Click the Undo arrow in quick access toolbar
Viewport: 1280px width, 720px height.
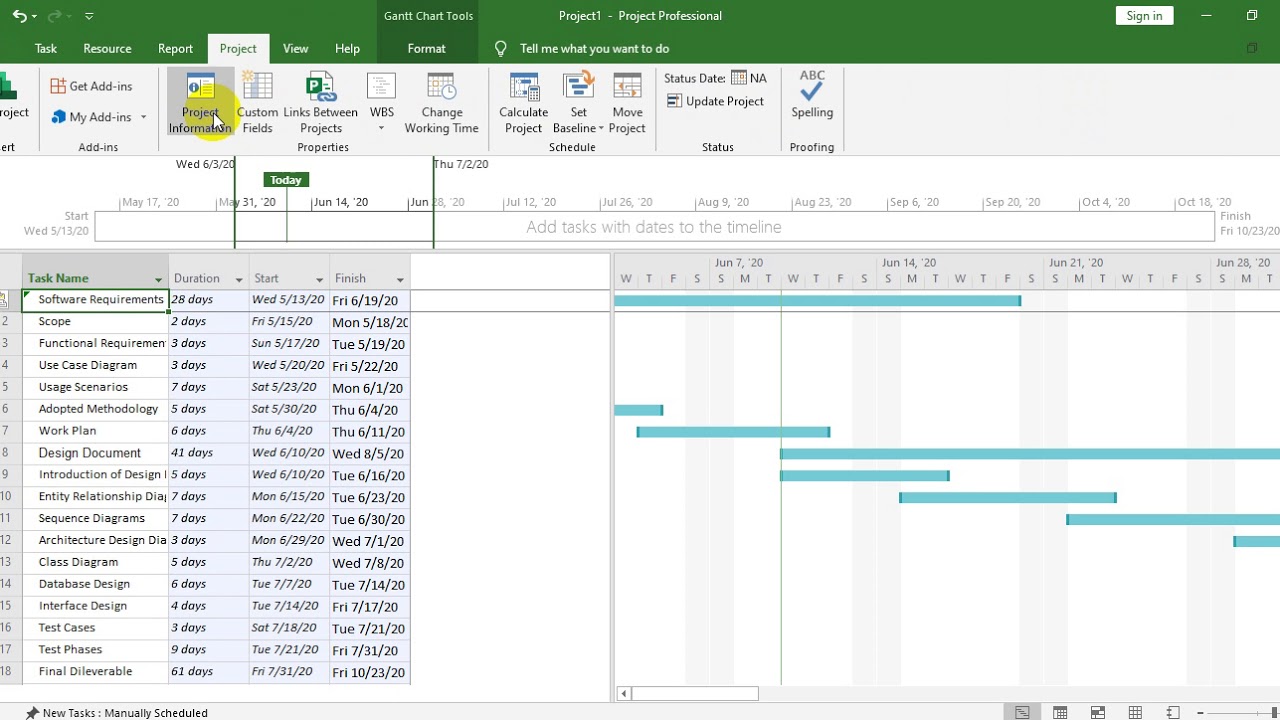[20, 16]
